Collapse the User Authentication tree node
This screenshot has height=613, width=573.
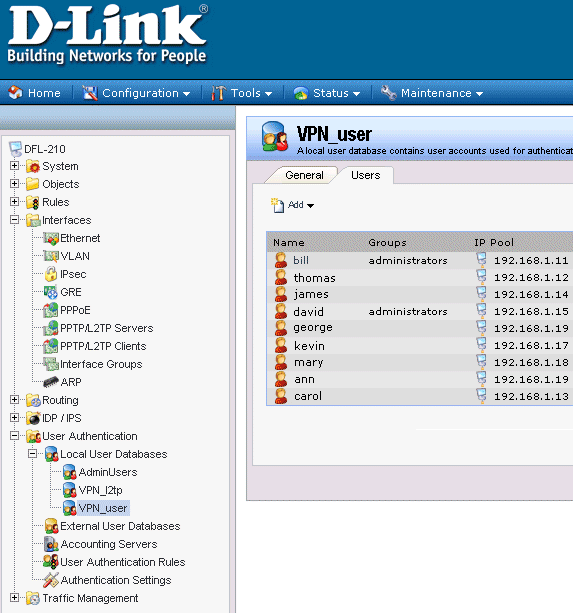click(x=14, y=436)
